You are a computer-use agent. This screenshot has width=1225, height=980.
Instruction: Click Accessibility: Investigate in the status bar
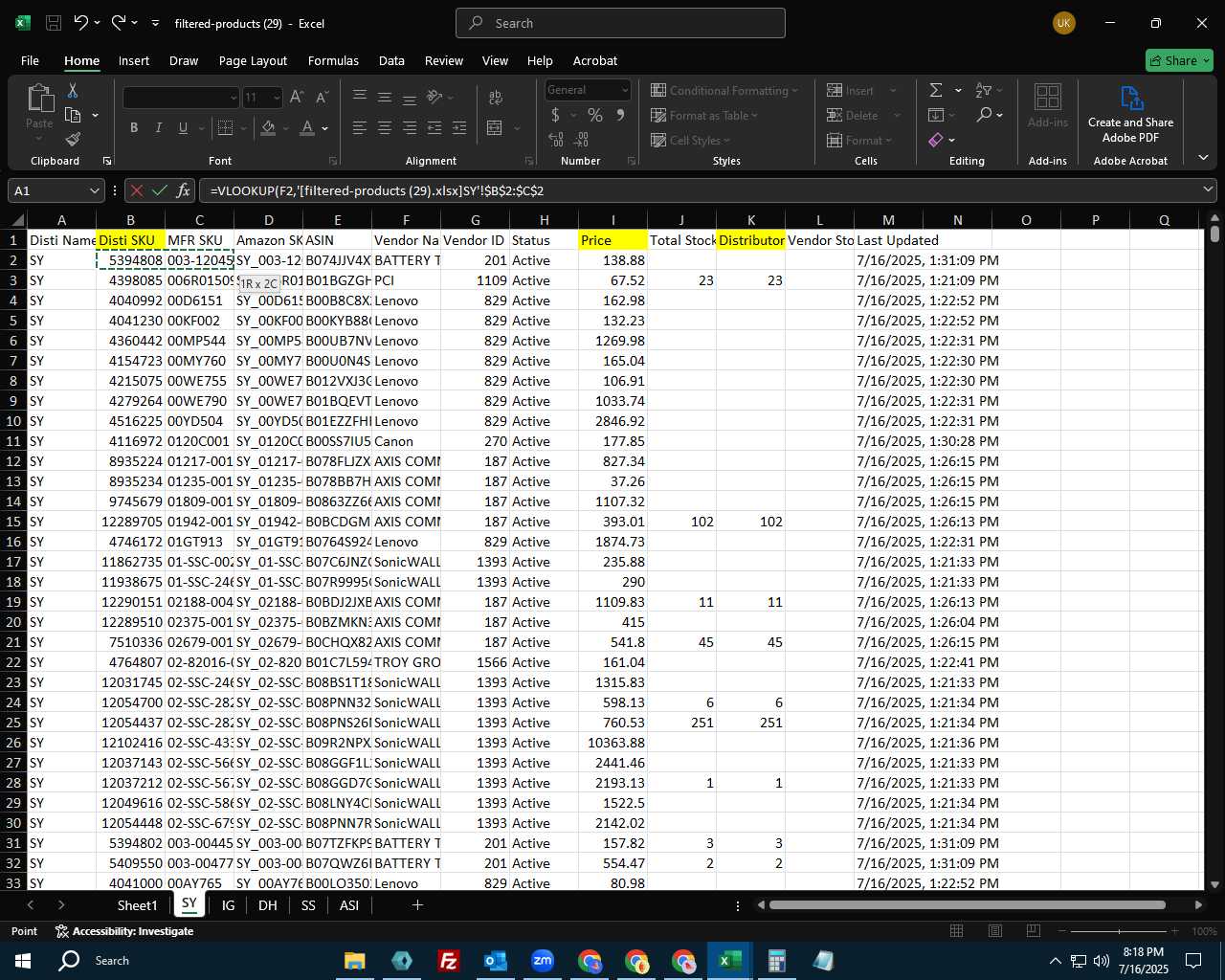[x=124, y=931]
